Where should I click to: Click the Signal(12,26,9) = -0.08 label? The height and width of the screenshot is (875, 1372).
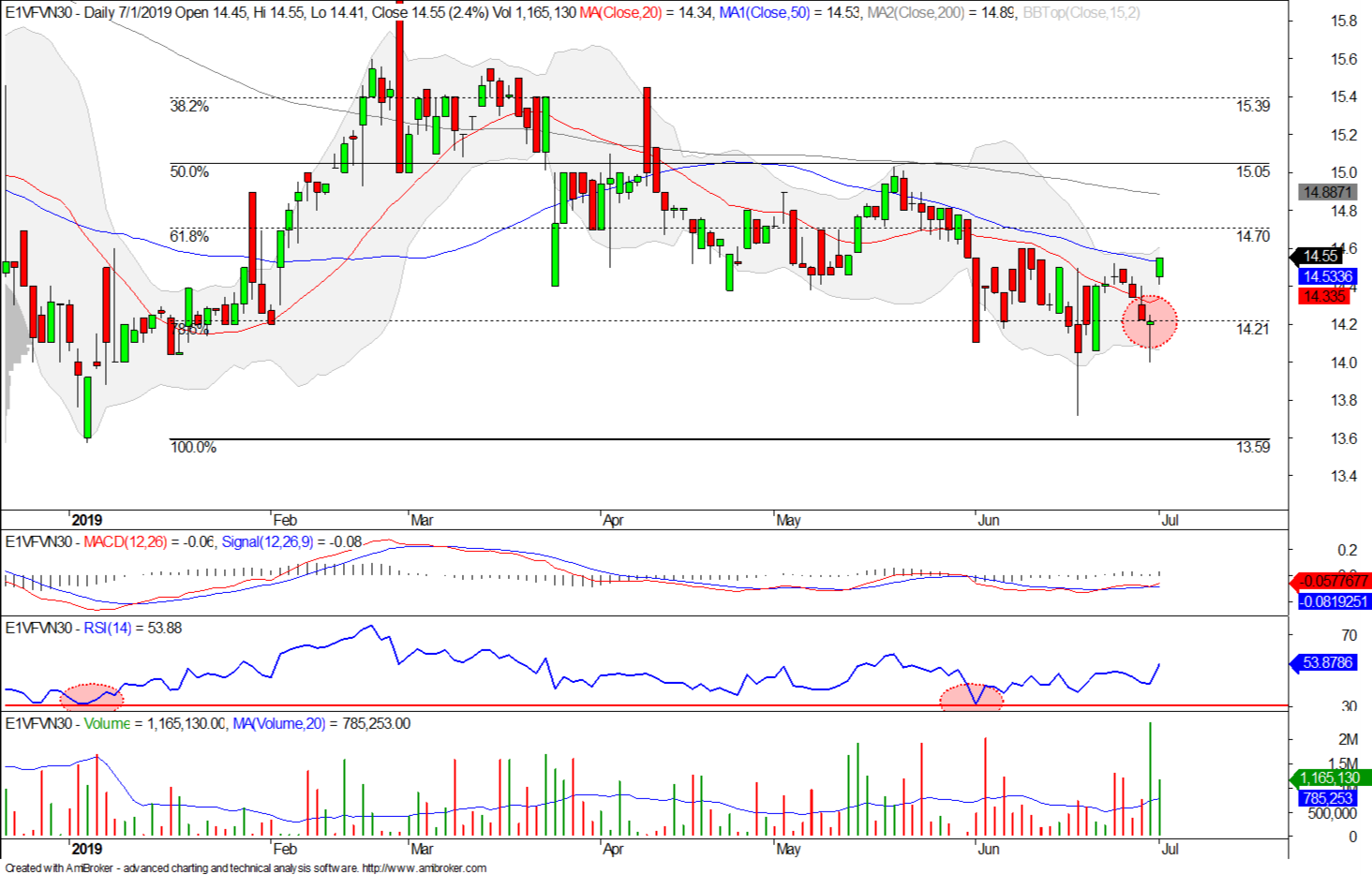(291, 542)
